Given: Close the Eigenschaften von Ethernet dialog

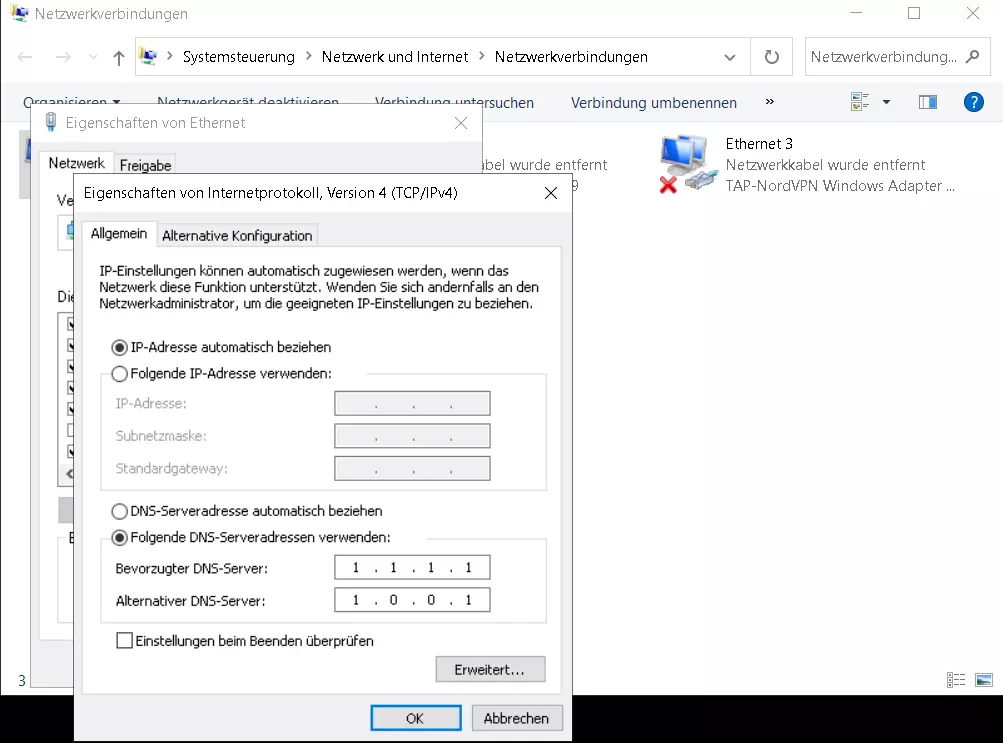Looking at the screenshot, I should (461, 123).
